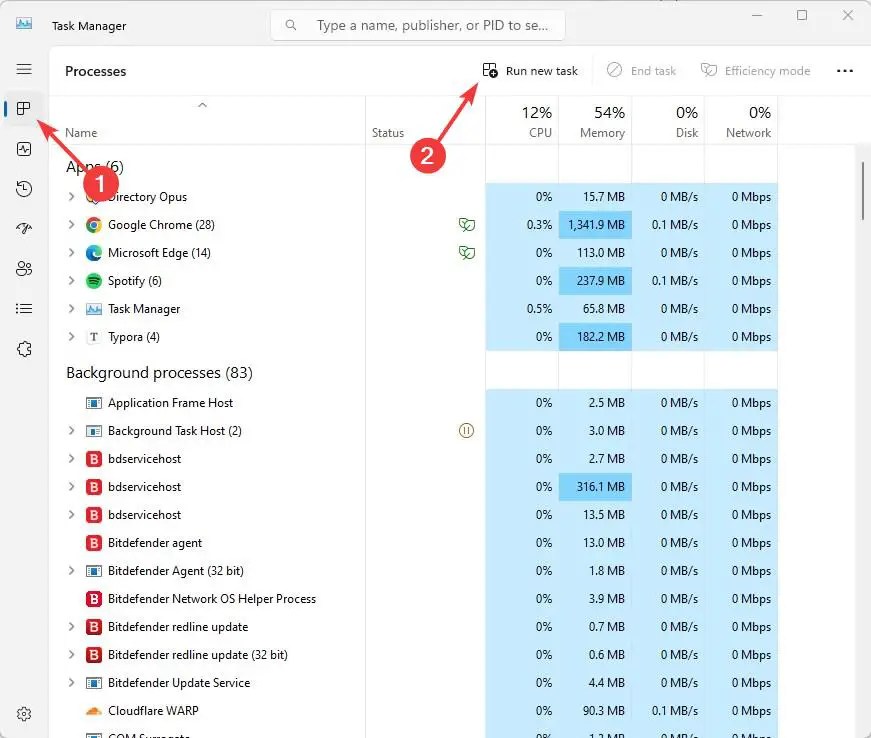Image resolution: width=871 pixels, height=738 pixels.
Task: Open Task Manager settings via the gear icon
Action: tap(23, 713)
